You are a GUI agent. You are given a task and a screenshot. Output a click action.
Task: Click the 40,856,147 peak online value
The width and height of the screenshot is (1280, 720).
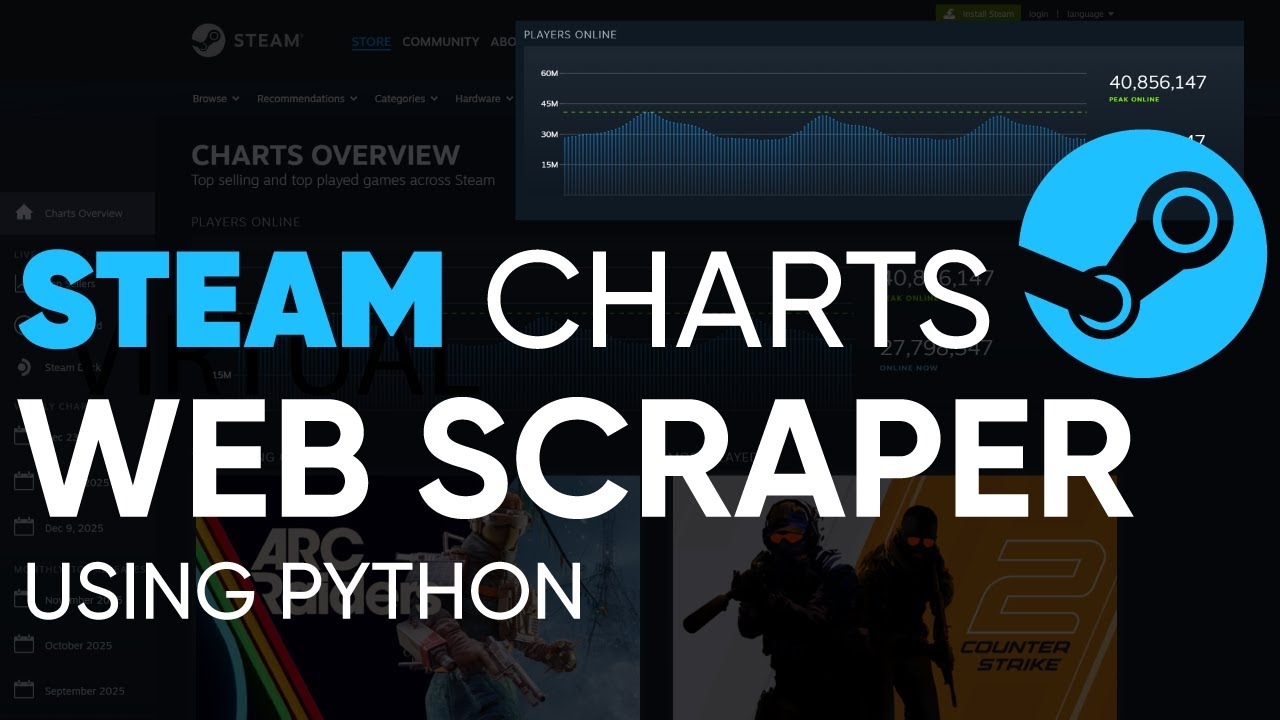(1158, 82)
